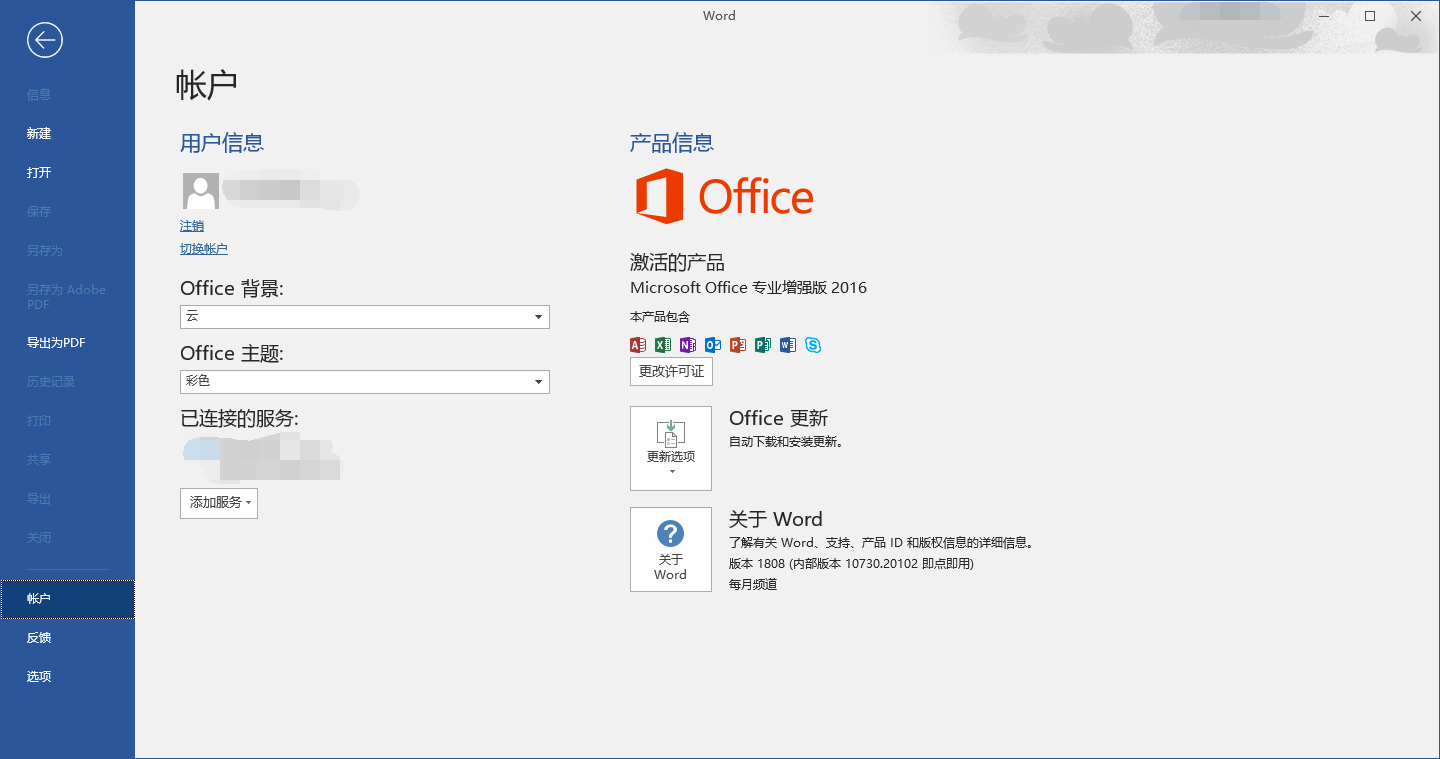Select 关闭 in the sidebar

tap(67, 538)
